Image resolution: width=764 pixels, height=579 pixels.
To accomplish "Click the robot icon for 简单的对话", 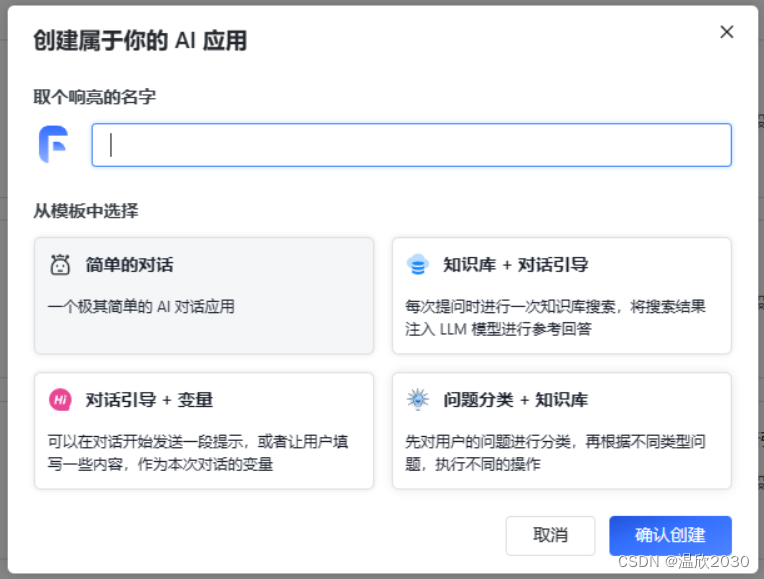I will coord(60,265).
